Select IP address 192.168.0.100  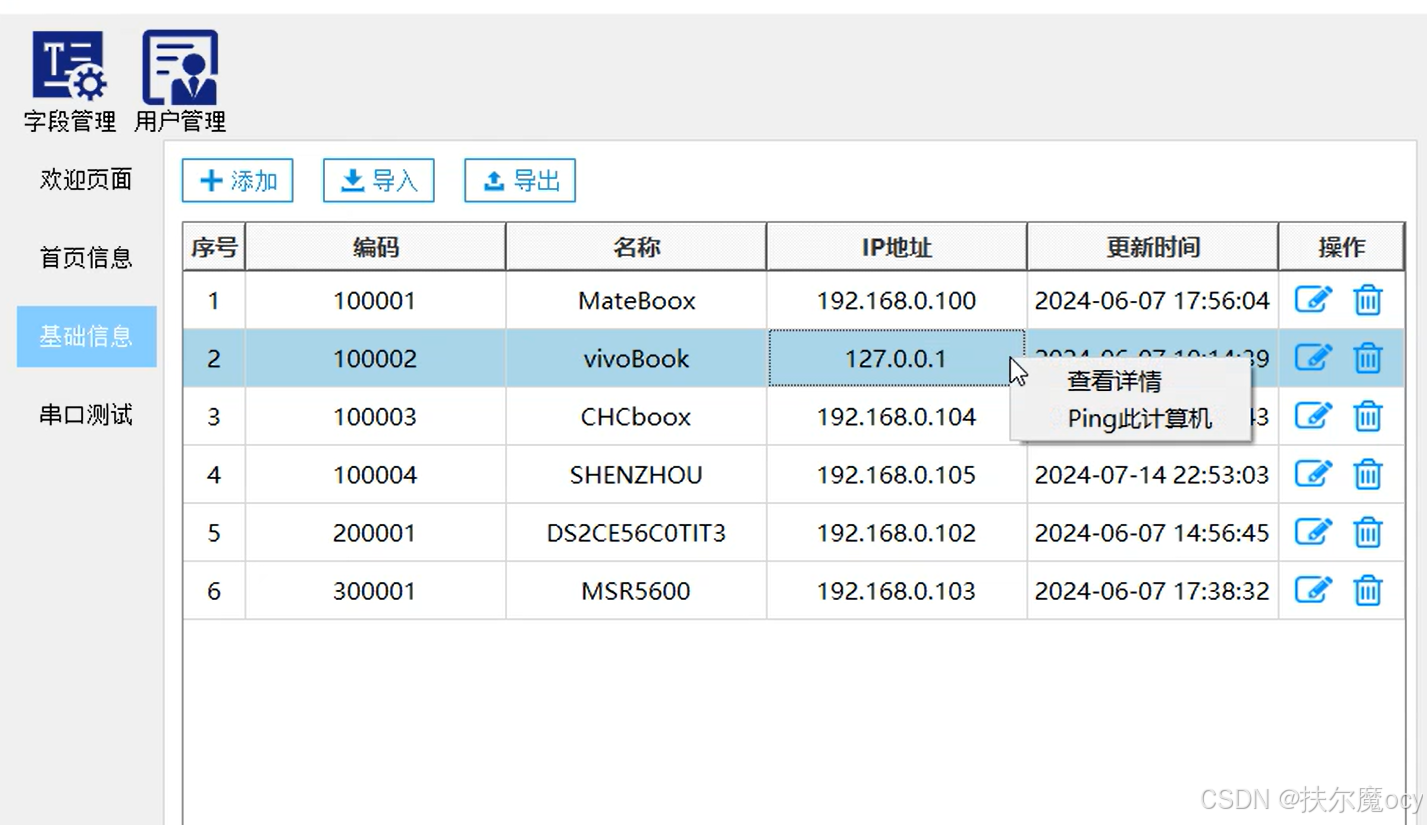pos(897,300)
